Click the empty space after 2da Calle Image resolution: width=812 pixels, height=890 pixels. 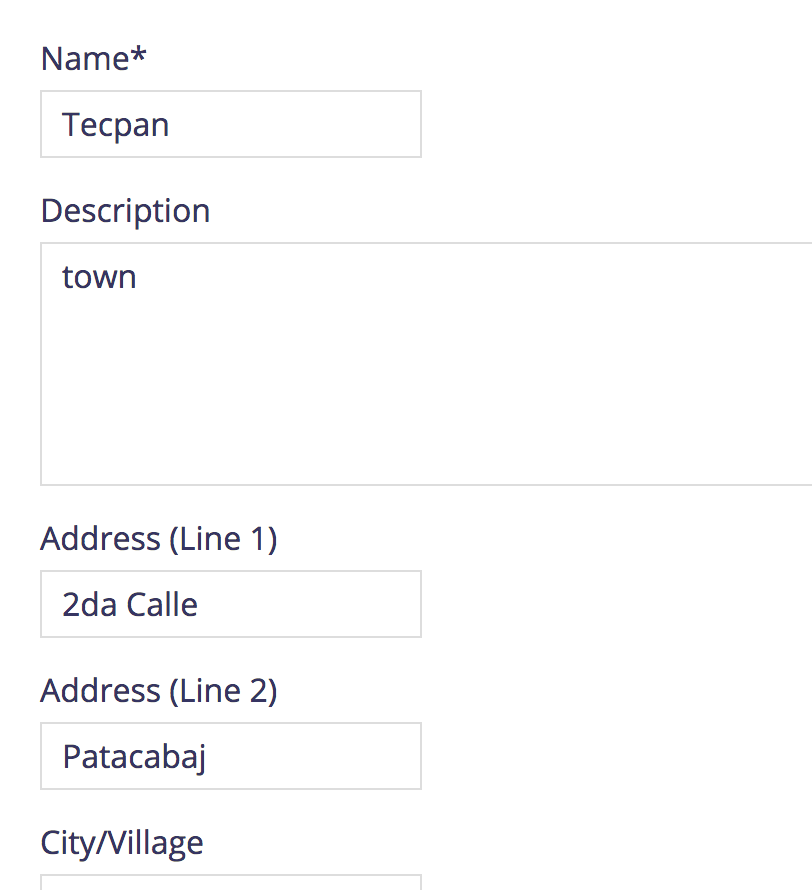(x=309, y=604)
